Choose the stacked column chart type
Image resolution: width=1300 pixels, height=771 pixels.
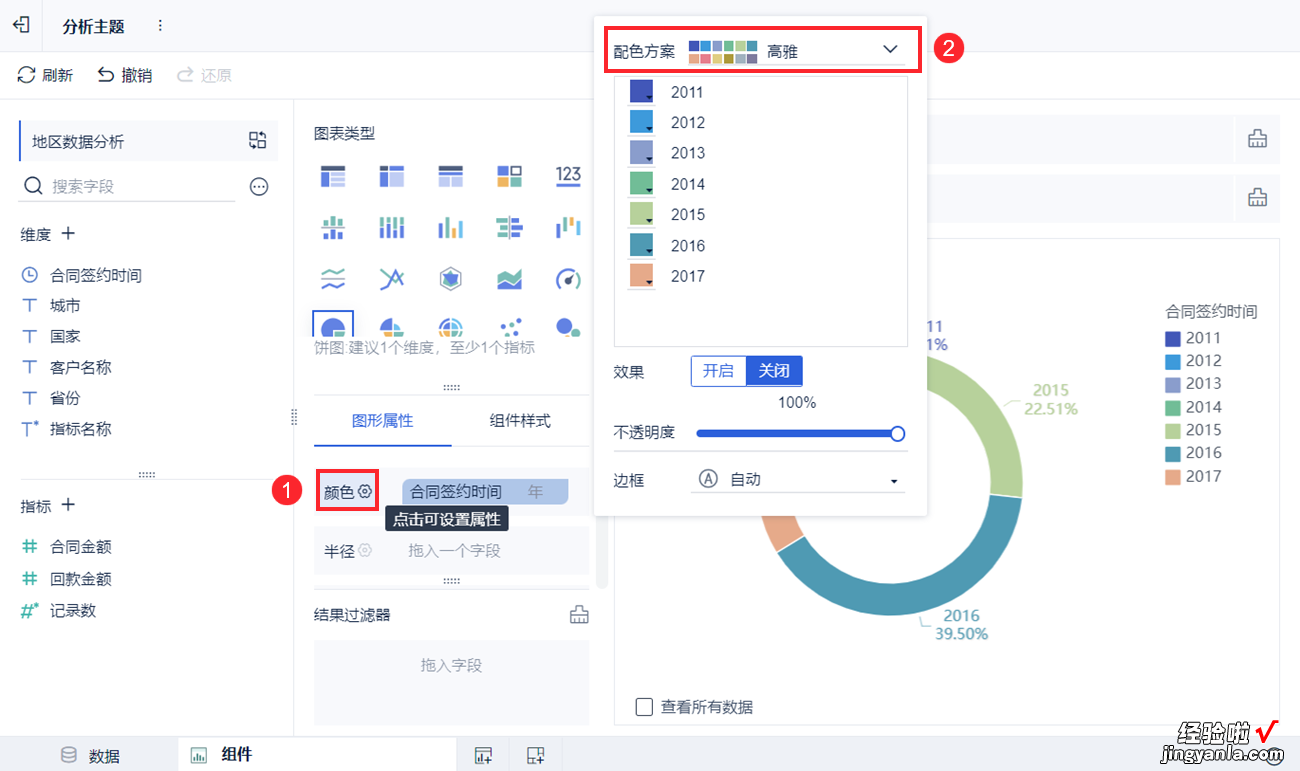click(x=392, y=228)
